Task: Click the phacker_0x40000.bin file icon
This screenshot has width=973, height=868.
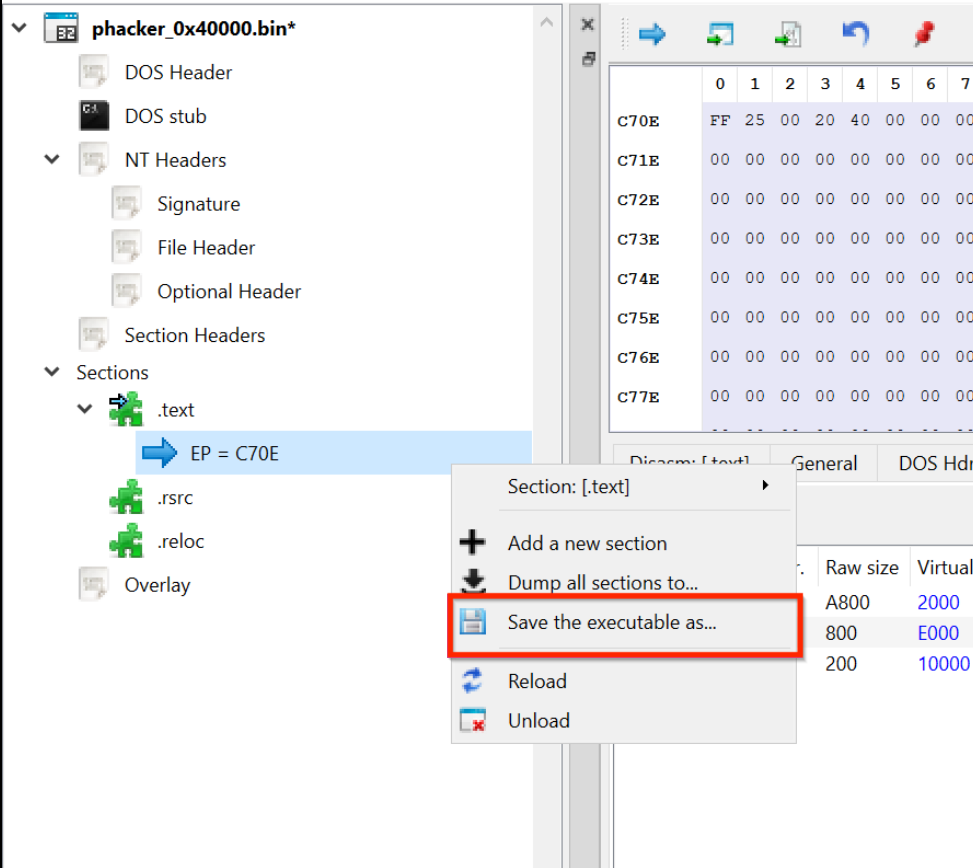Action: point(61,28)
